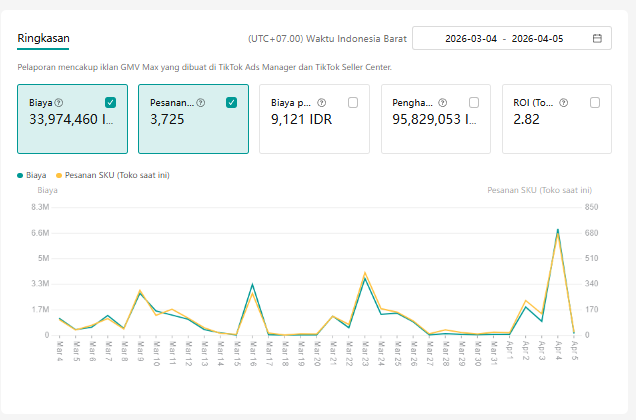
Task: Uncheck the Pesanan metric checkbox
Action: pyautogui.click(x=231, y=103)
